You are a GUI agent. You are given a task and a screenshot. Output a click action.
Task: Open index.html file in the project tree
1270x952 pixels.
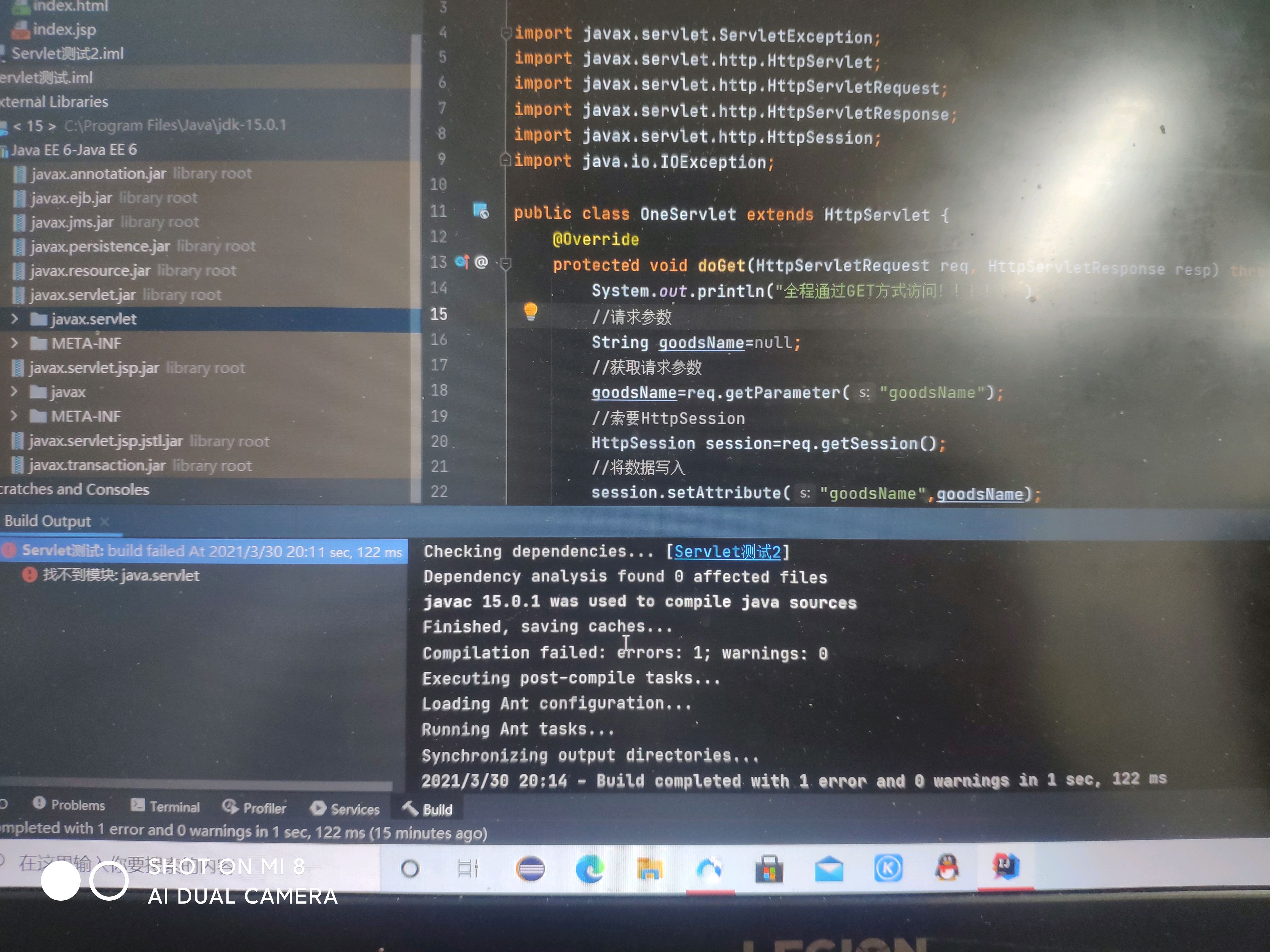pyautogui.click(x=60, y=6)
